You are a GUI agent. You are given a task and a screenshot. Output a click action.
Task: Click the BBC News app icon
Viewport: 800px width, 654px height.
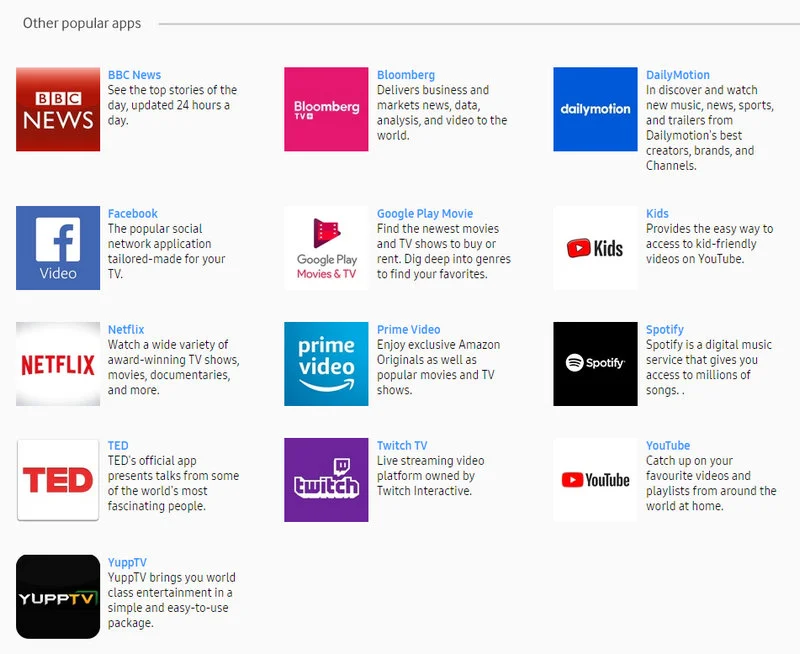pyautogui.click(x=58, y=109)
